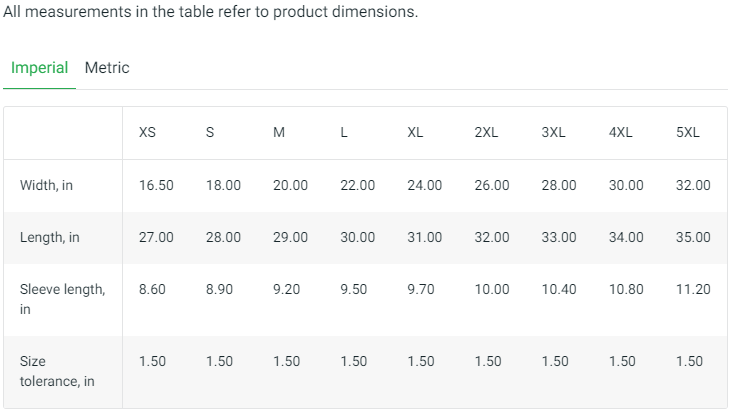Viewport: 731px width, 412px height.
Task: Click the 5XL length value 35.00
Action: (693, 237)
